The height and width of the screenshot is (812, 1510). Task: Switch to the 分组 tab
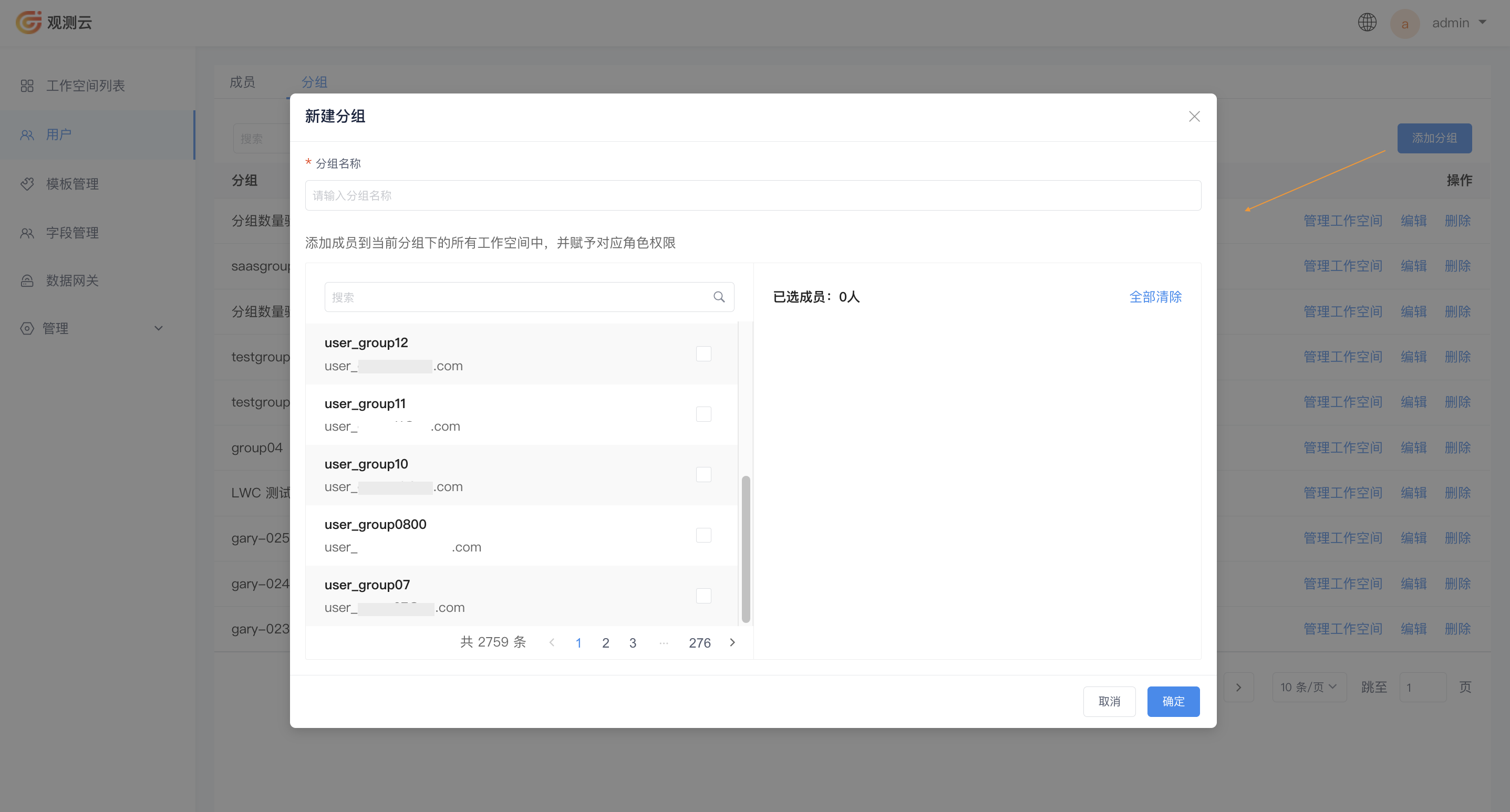click(314, 82)
